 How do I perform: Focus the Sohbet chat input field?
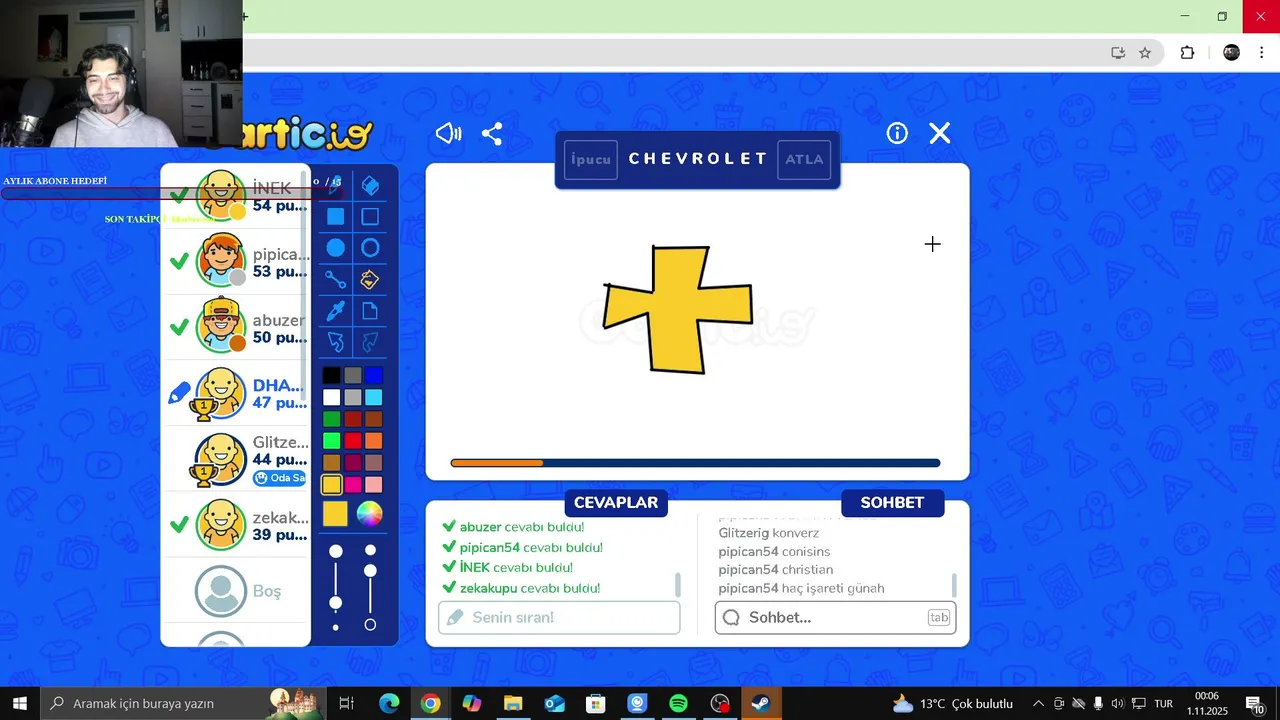click(835, 617)
